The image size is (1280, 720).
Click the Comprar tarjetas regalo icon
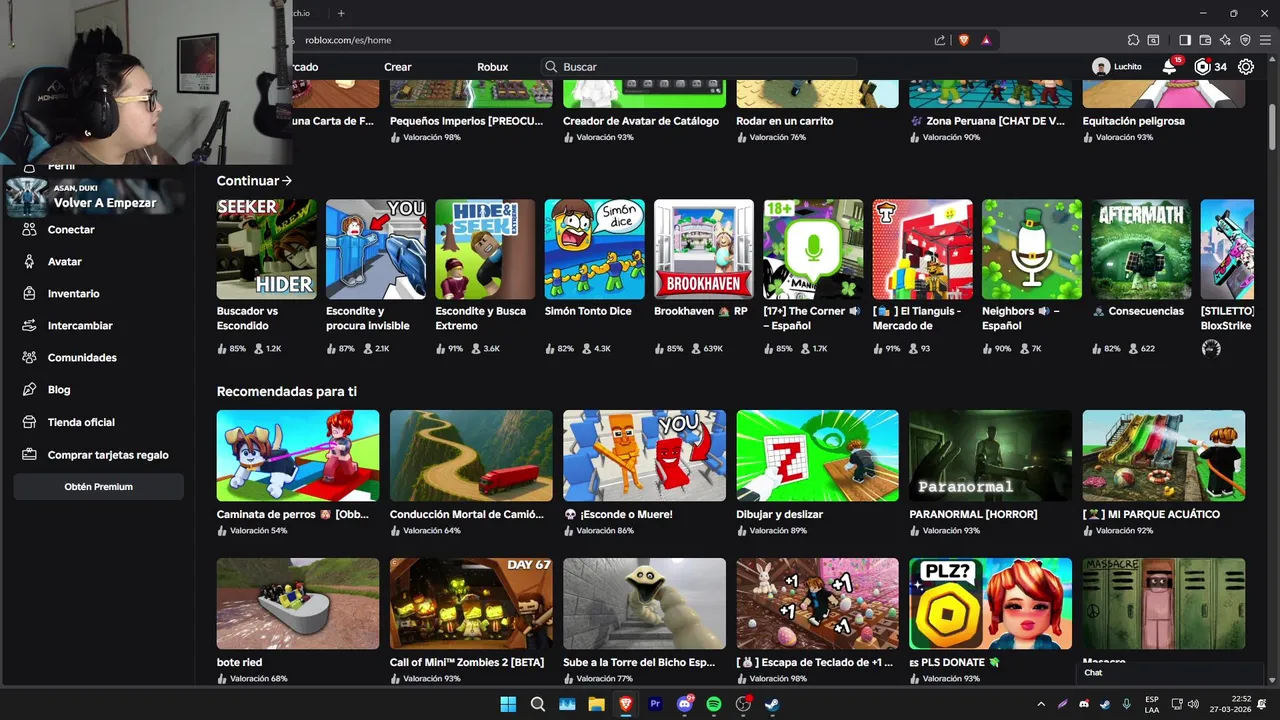(x=29, y=454)
